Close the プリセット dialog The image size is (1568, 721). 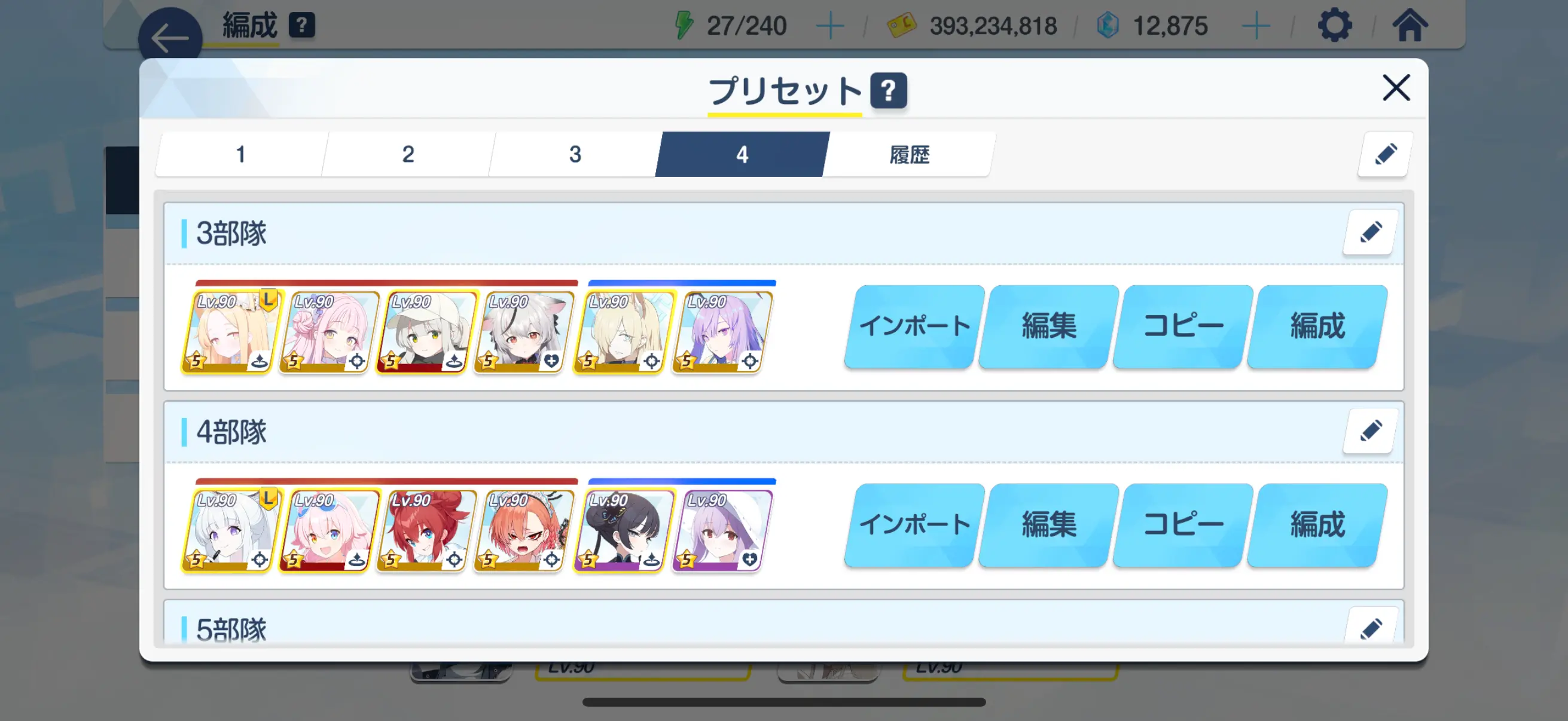pyautogui.click(x=1396, y=88)
